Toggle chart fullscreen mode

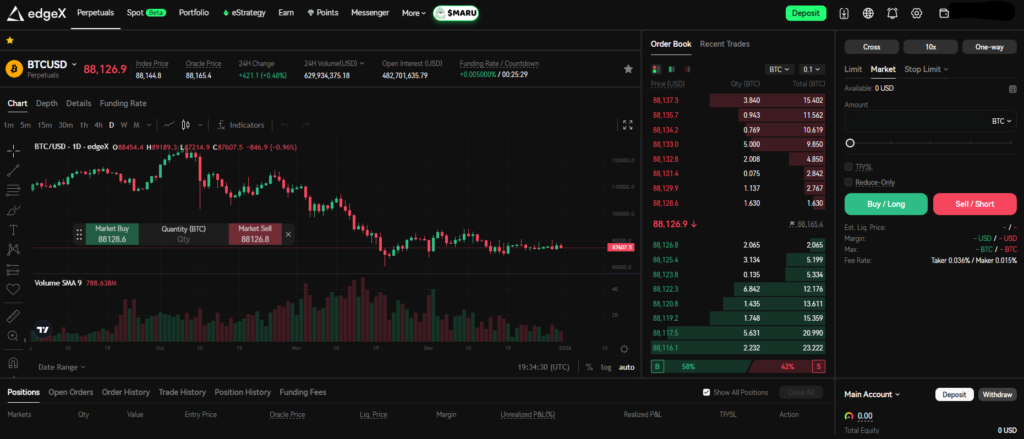pyautogui.click(x=628, y=125)
